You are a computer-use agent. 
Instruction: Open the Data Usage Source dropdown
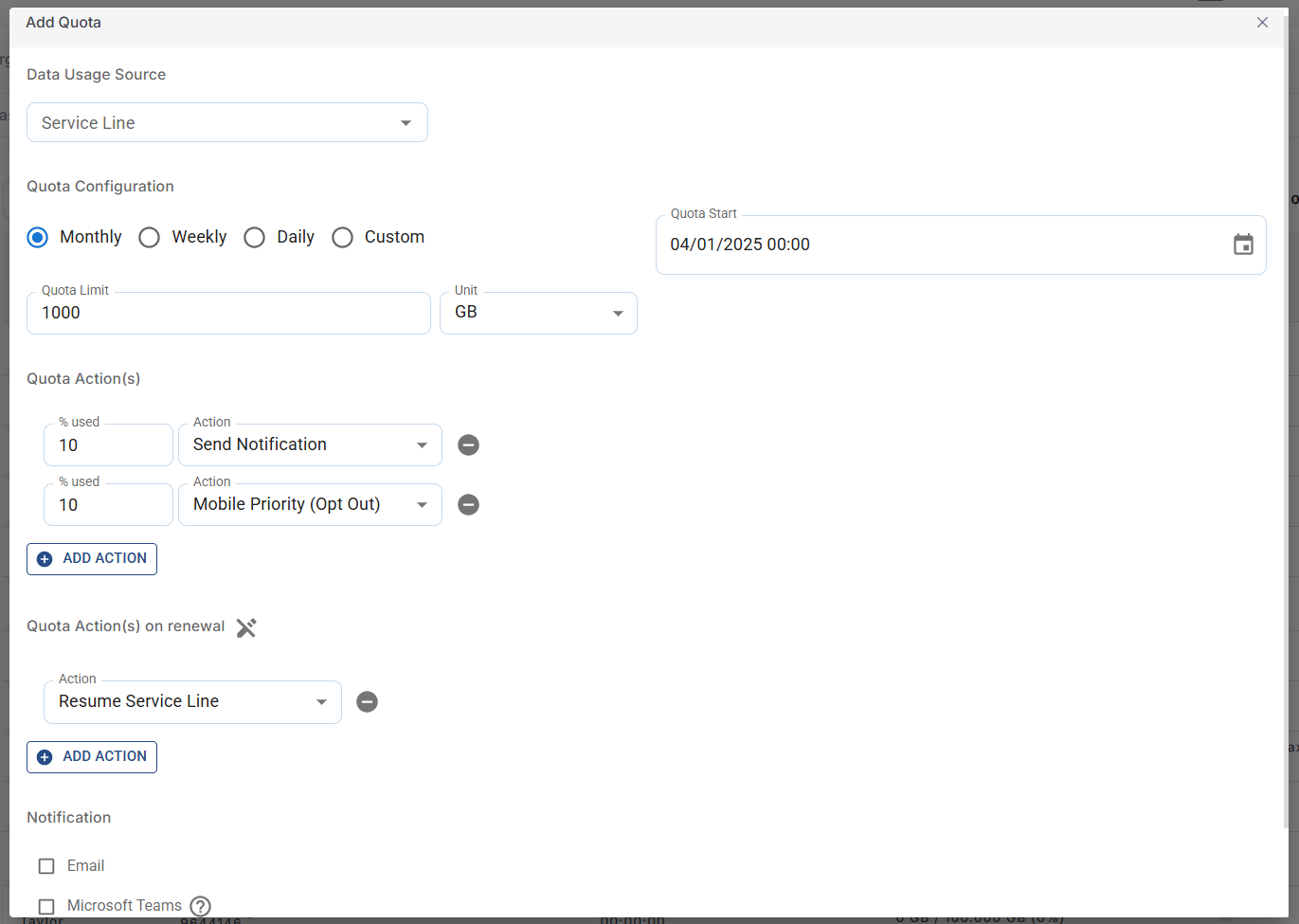click(x=226, y=123)
